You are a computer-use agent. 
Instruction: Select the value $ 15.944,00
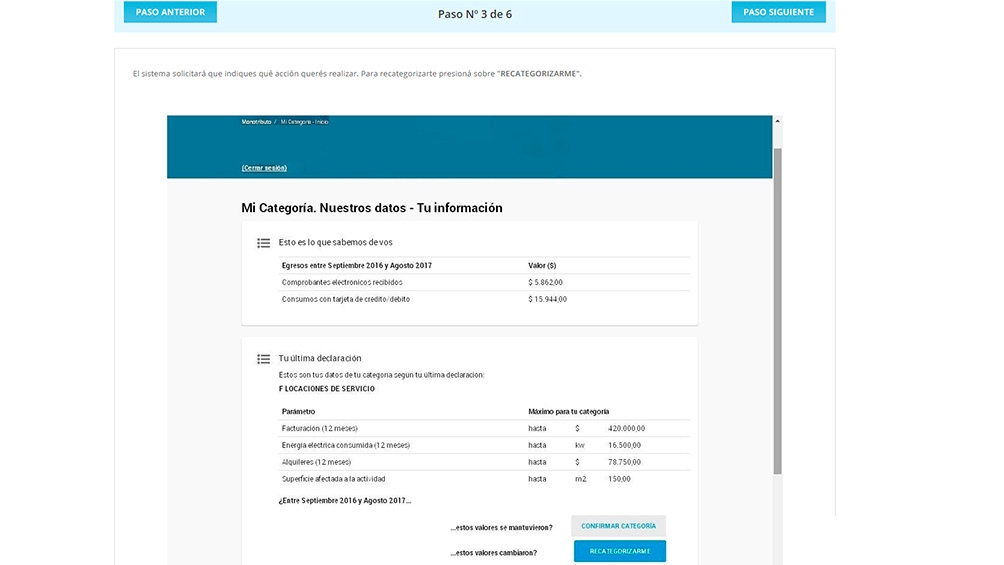[547, 299]
